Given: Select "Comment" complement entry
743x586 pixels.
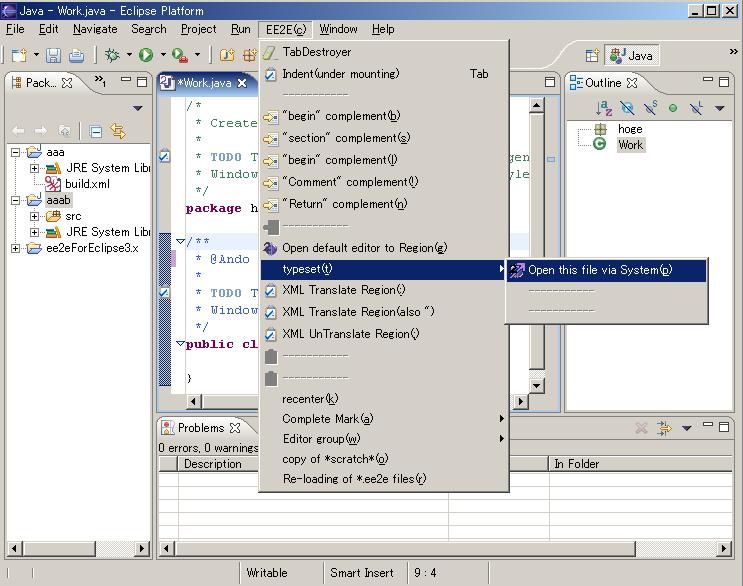Looking at the screenshot, I should (384, 182).
